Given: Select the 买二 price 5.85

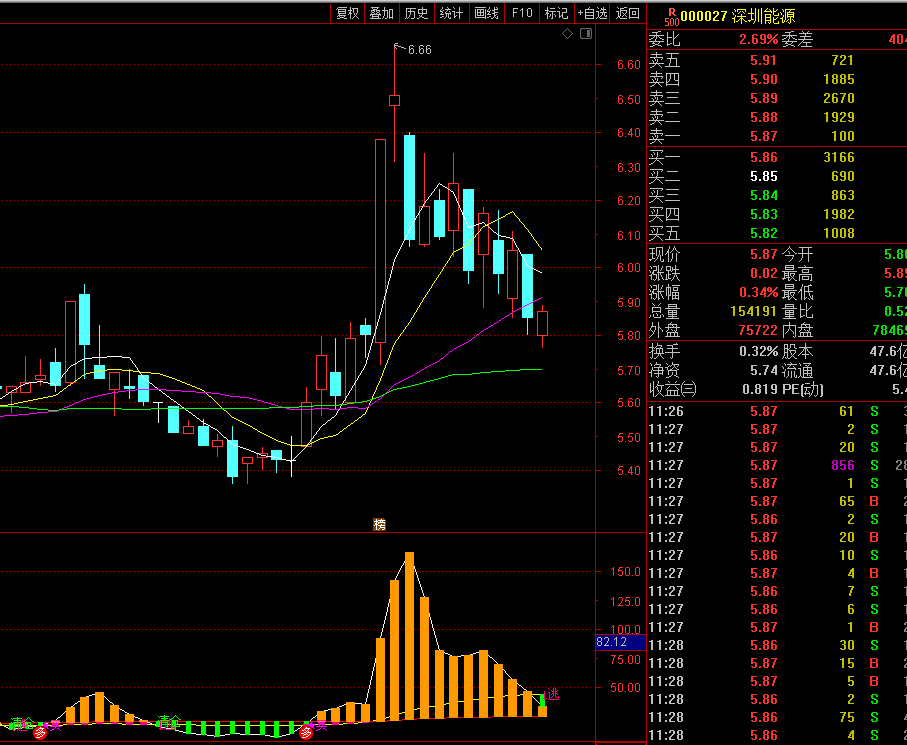Looking at the screenshot, I should click(764, 176).
